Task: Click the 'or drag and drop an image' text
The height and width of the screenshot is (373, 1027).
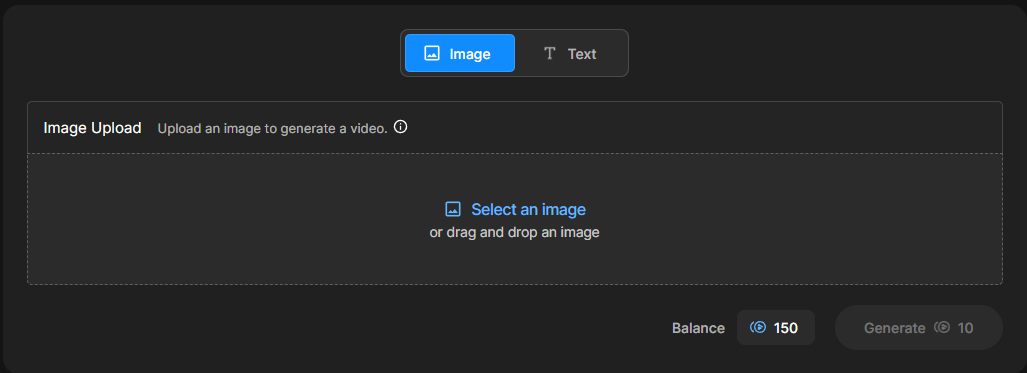Action: point(515,232)
